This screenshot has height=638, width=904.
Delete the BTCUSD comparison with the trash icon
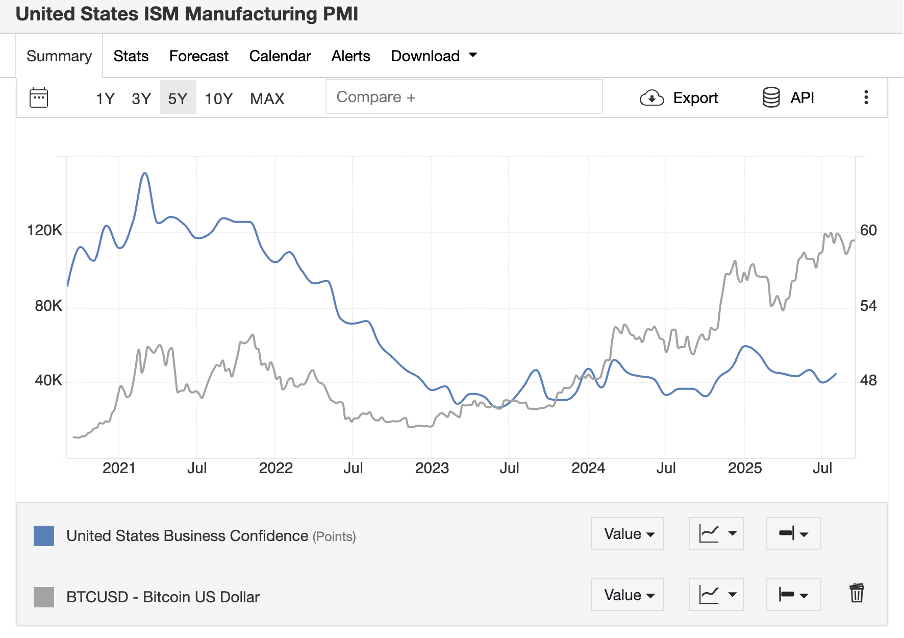click(x=857, y=593)
